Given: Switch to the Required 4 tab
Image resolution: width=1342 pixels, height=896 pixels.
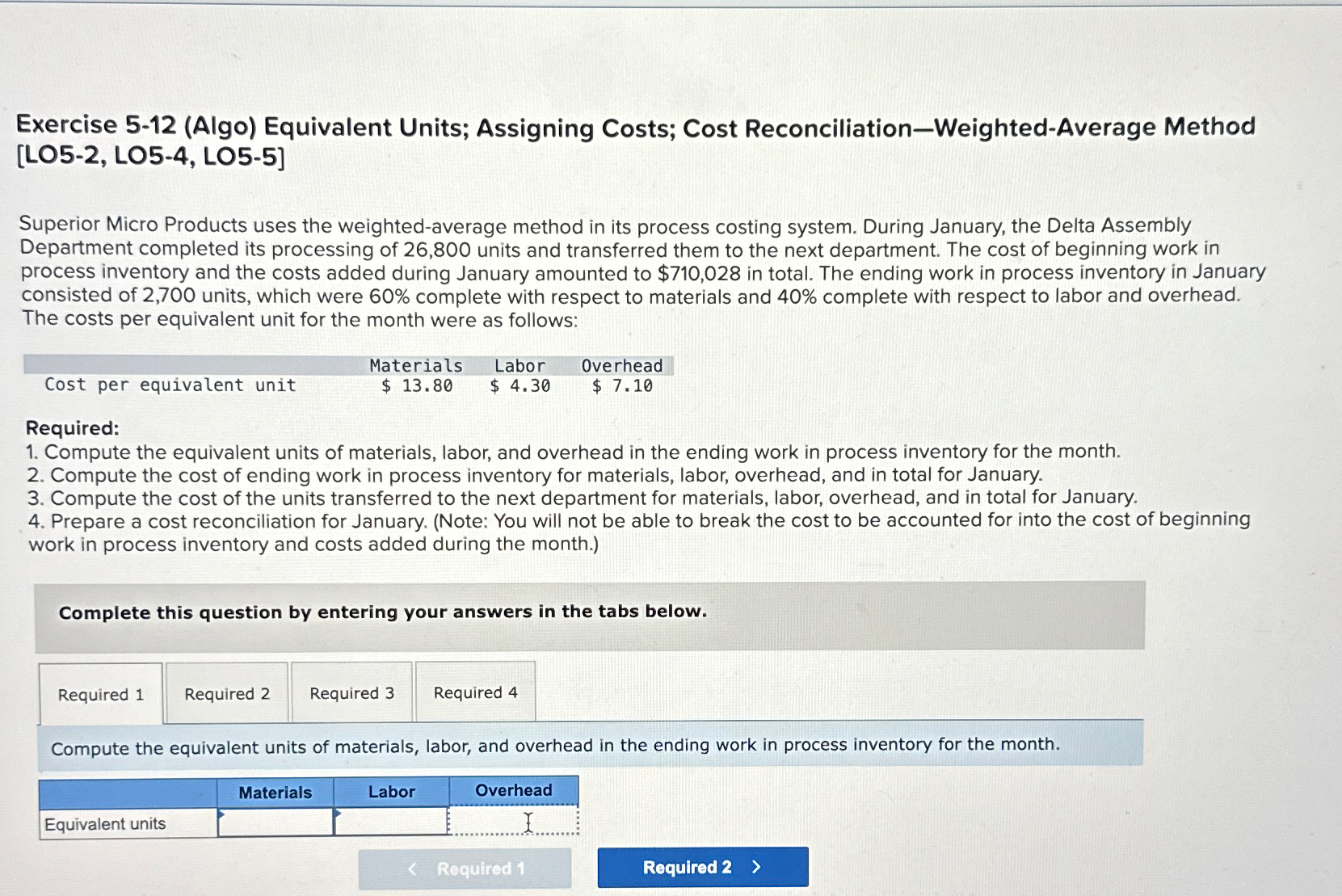Looking at the screenshot, I should 476,692.
